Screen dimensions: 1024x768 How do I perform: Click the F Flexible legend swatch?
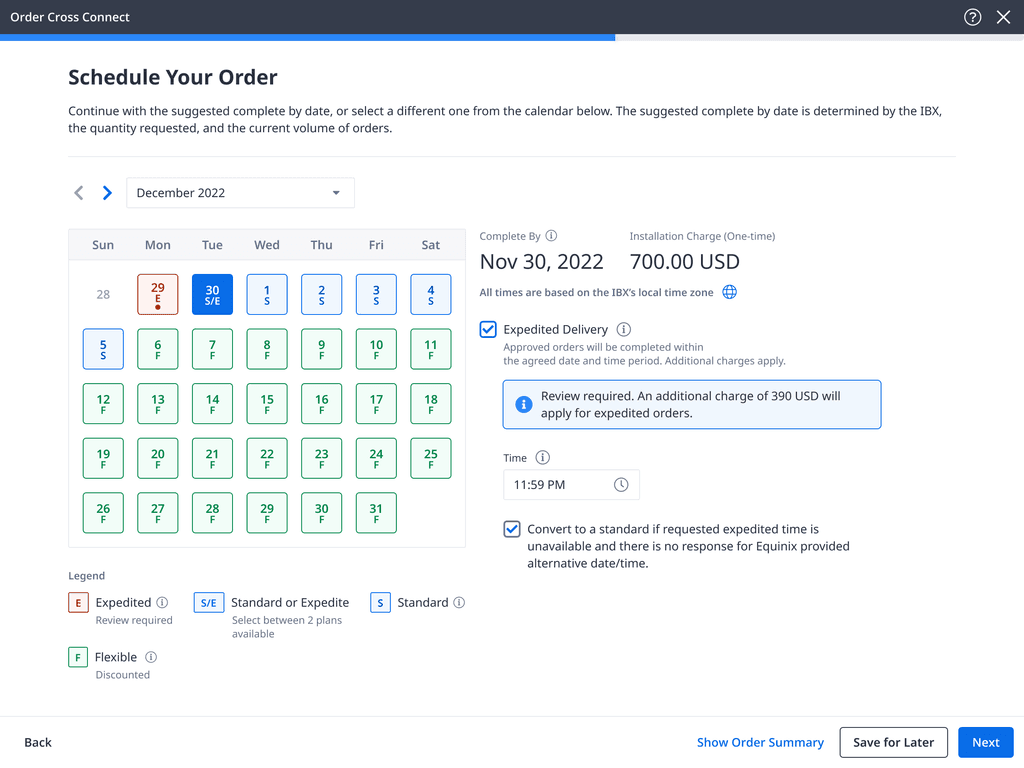tap(78, 657)
